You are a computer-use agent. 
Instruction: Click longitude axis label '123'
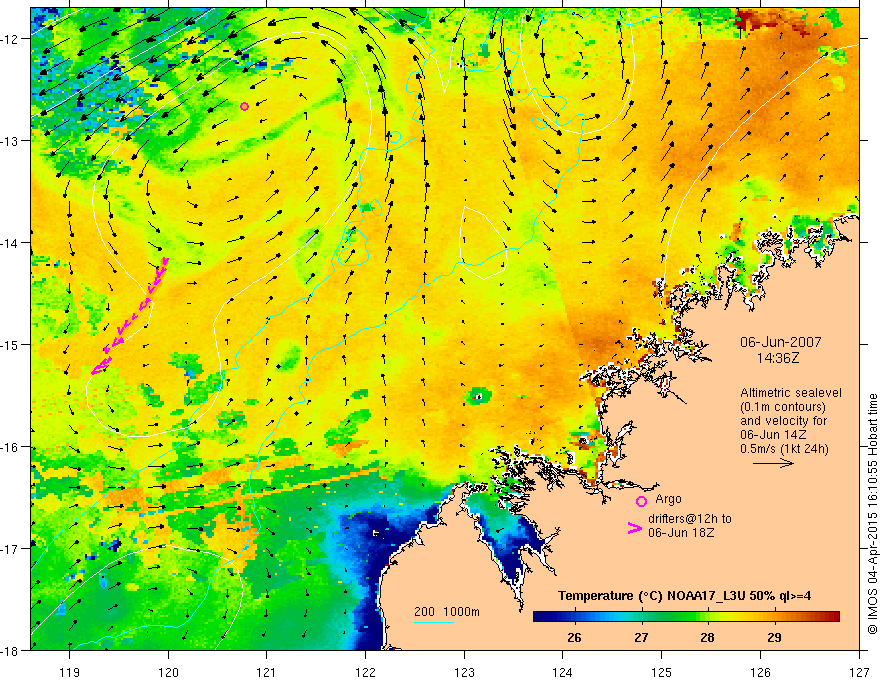(464, 672)
